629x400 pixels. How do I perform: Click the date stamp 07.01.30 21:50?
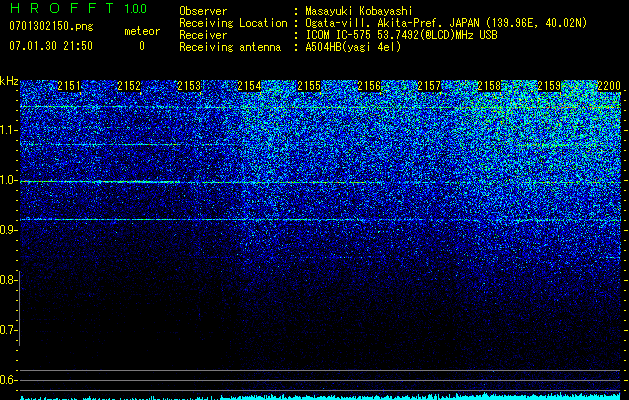coord(51,46)
